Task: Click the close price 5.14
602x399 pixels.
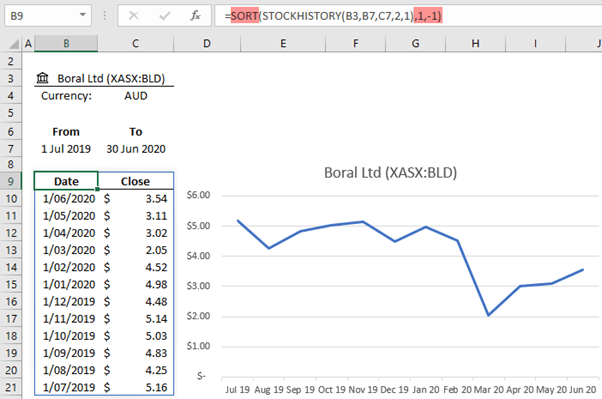Action: click(x=136, y=319)
